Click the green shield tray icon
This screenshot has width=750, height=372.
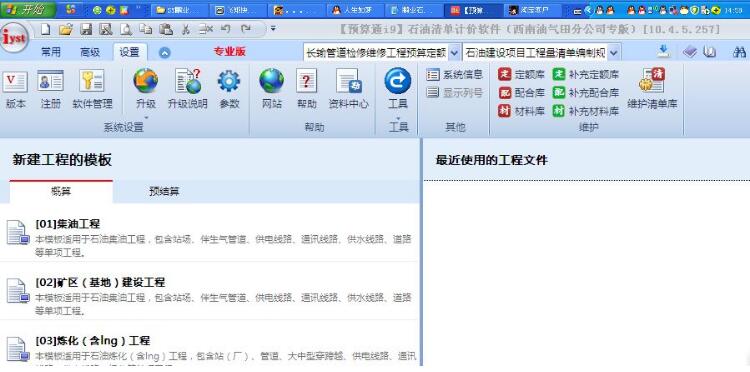pos(695,10)
